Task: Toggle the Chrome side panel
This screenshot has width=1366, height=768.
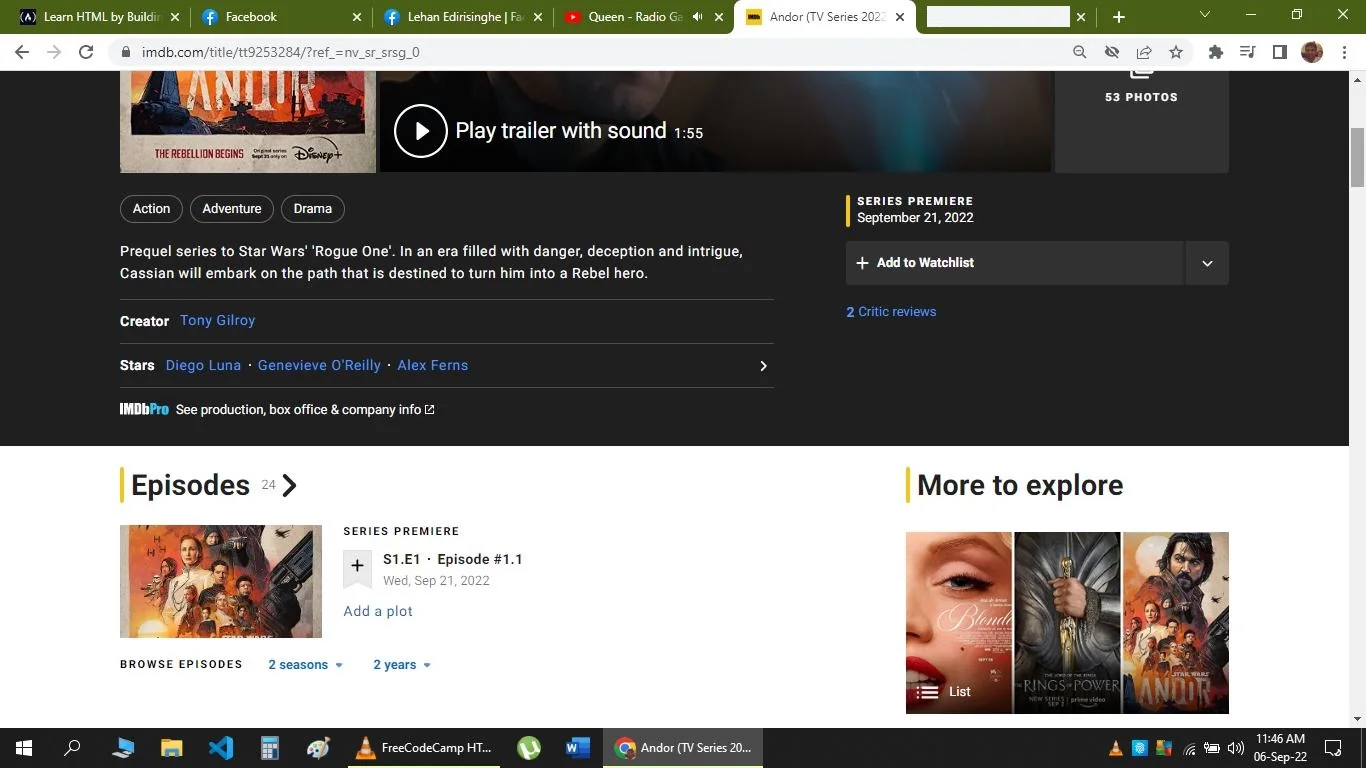Action: (1279, 52)
